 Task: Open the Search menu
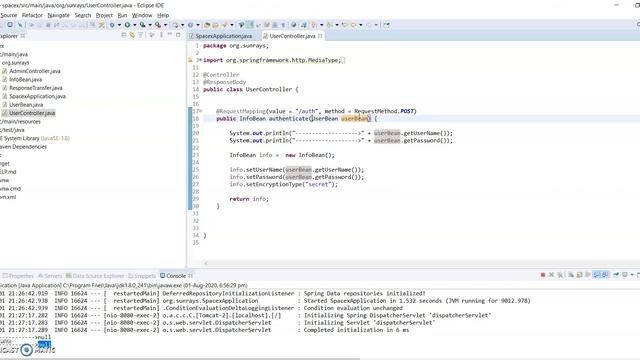point(83,15)
